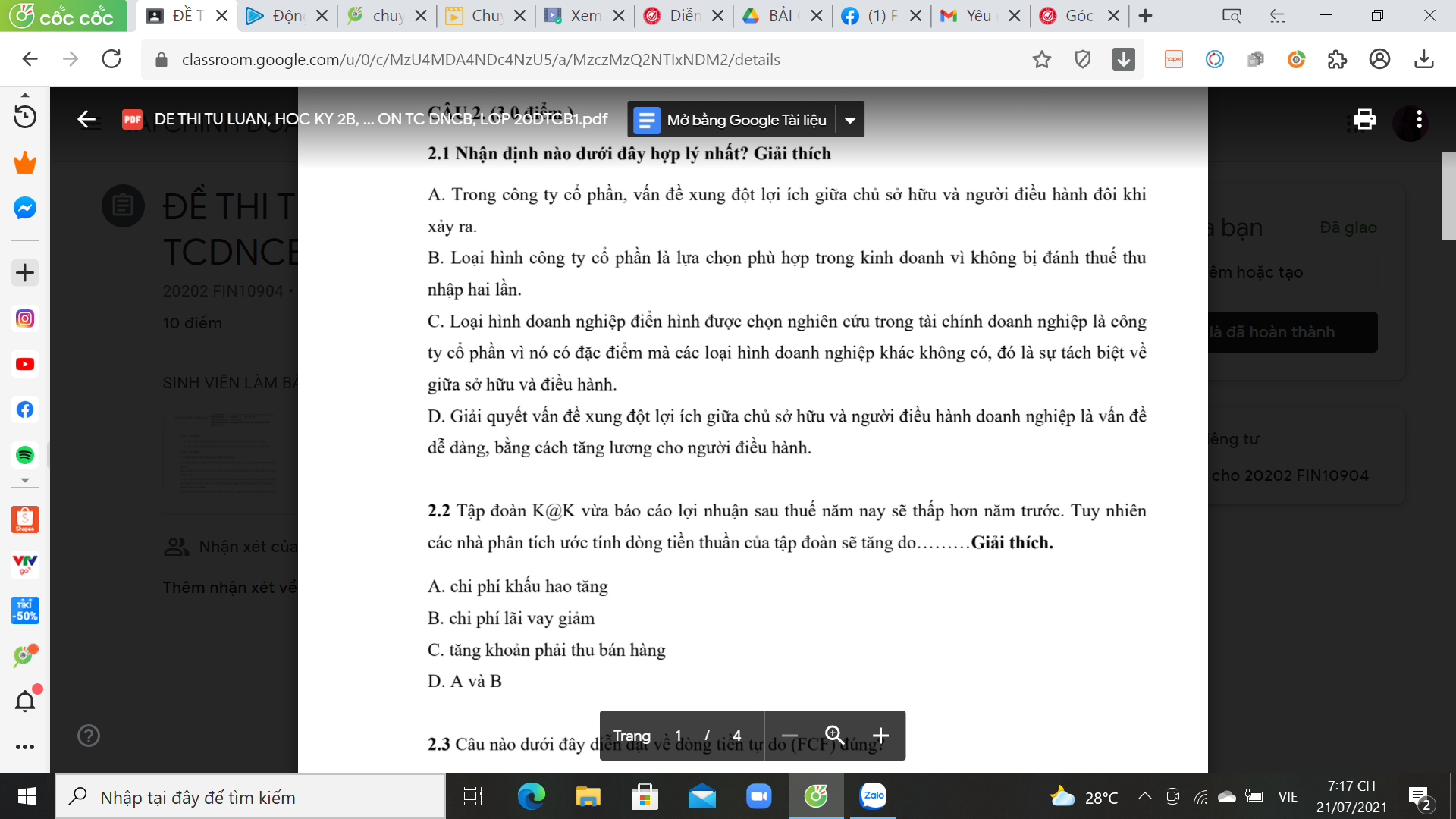This screenshot has width=1456, height=819.
Task: Bookmark this page with the star
Action: coord(1042,59)
